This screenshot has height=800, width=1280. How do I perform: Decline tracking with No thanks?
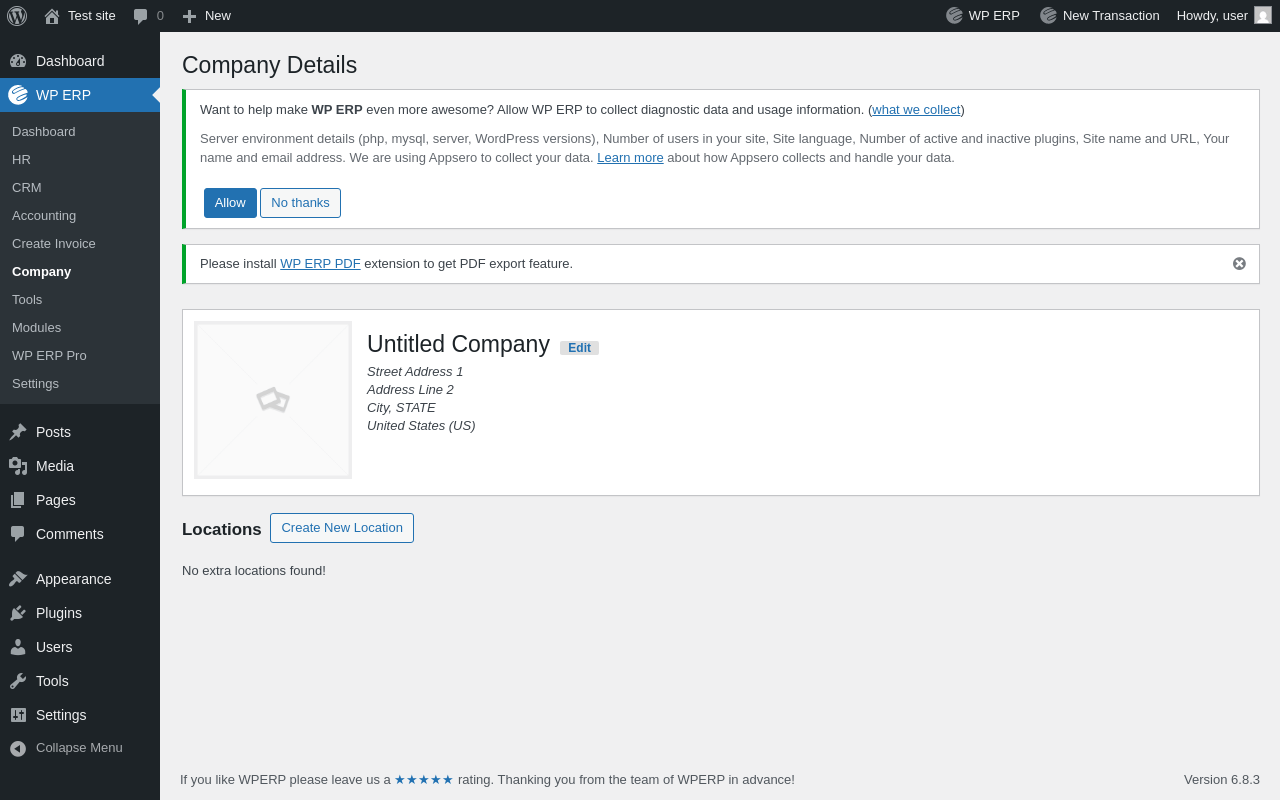pyautogui.click(x=300, y=203)
